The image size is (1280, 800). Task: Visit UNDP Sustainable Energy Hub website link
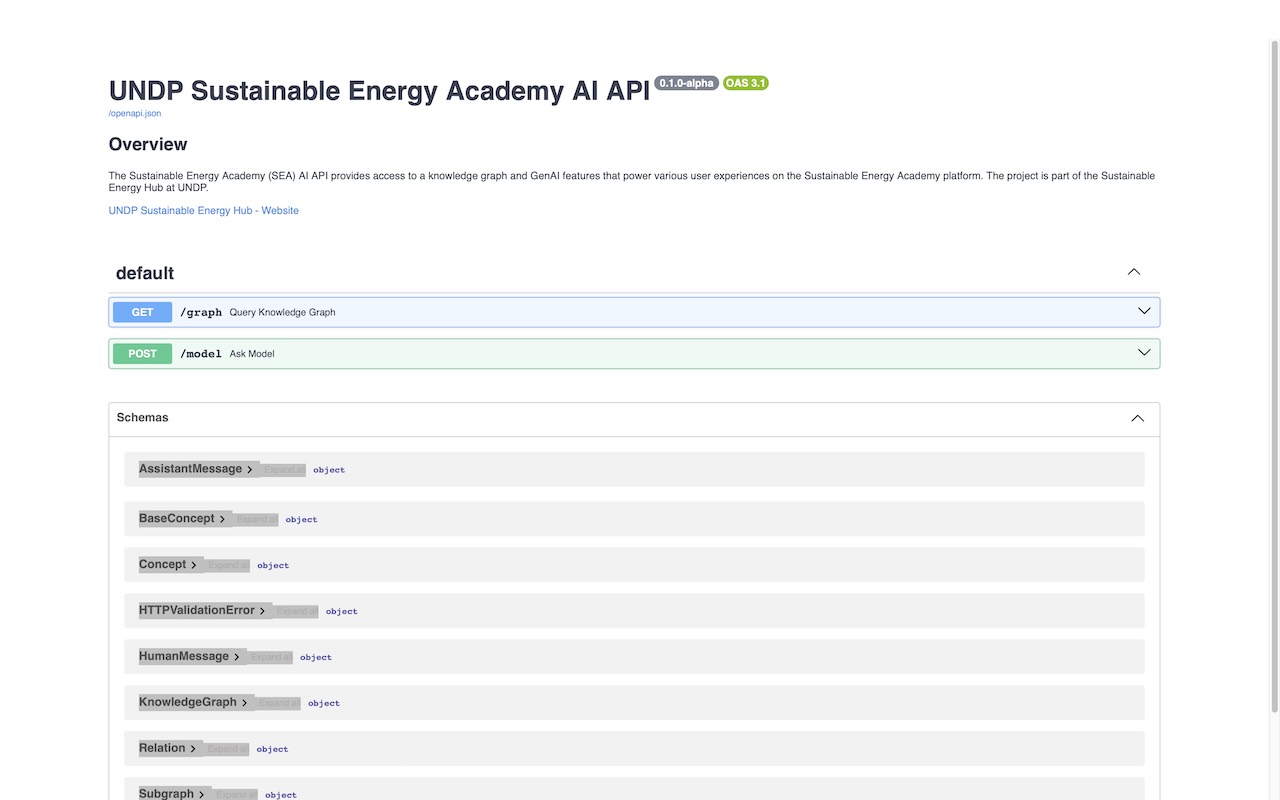(204, 210)
